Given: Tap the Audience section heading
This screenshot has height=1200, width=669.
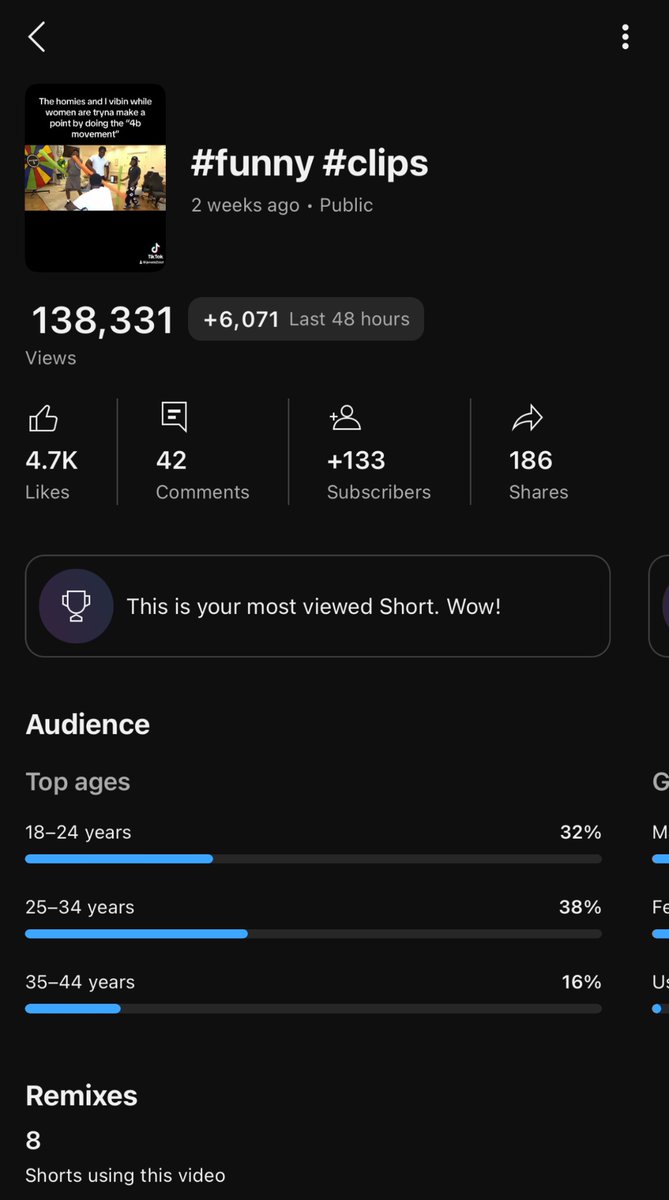Looking at the screenshot, I should (88, 725).
